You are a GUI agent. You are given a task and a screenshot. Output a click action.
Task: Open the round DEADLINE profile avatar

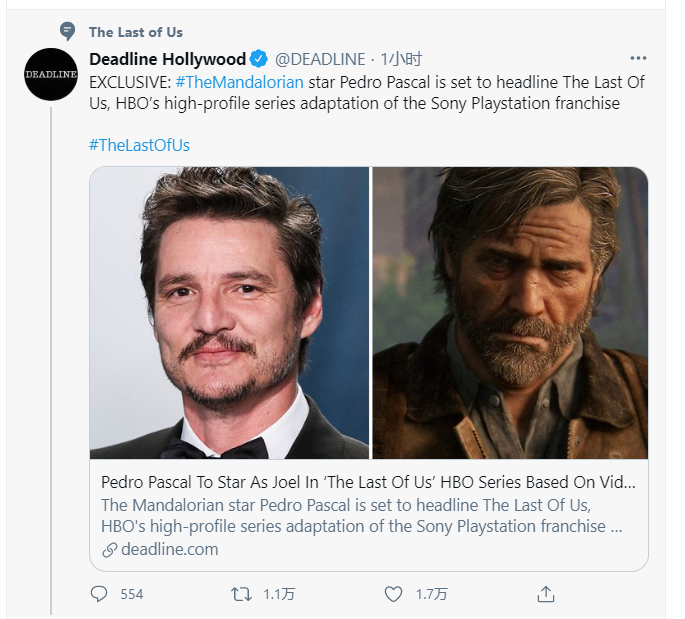51,75
